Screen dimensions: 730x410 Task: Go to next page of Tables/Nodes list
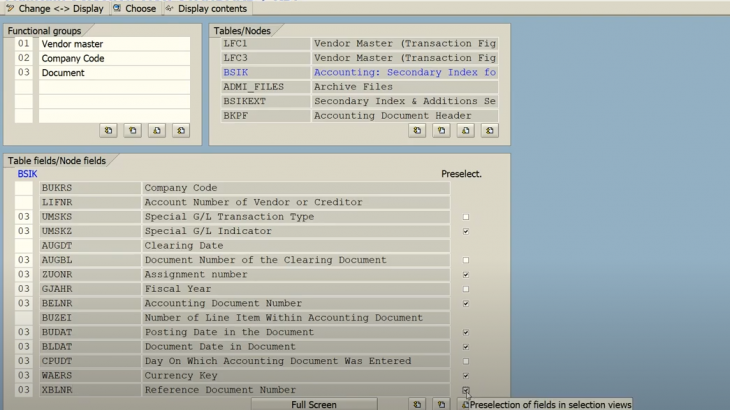pos(465,130)
